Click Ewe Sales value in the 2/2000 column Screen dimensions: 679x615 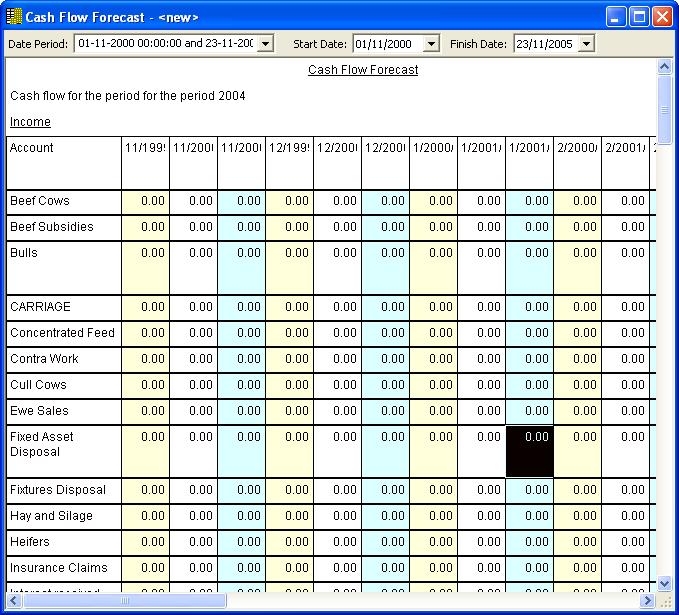(x=577, y=411)
